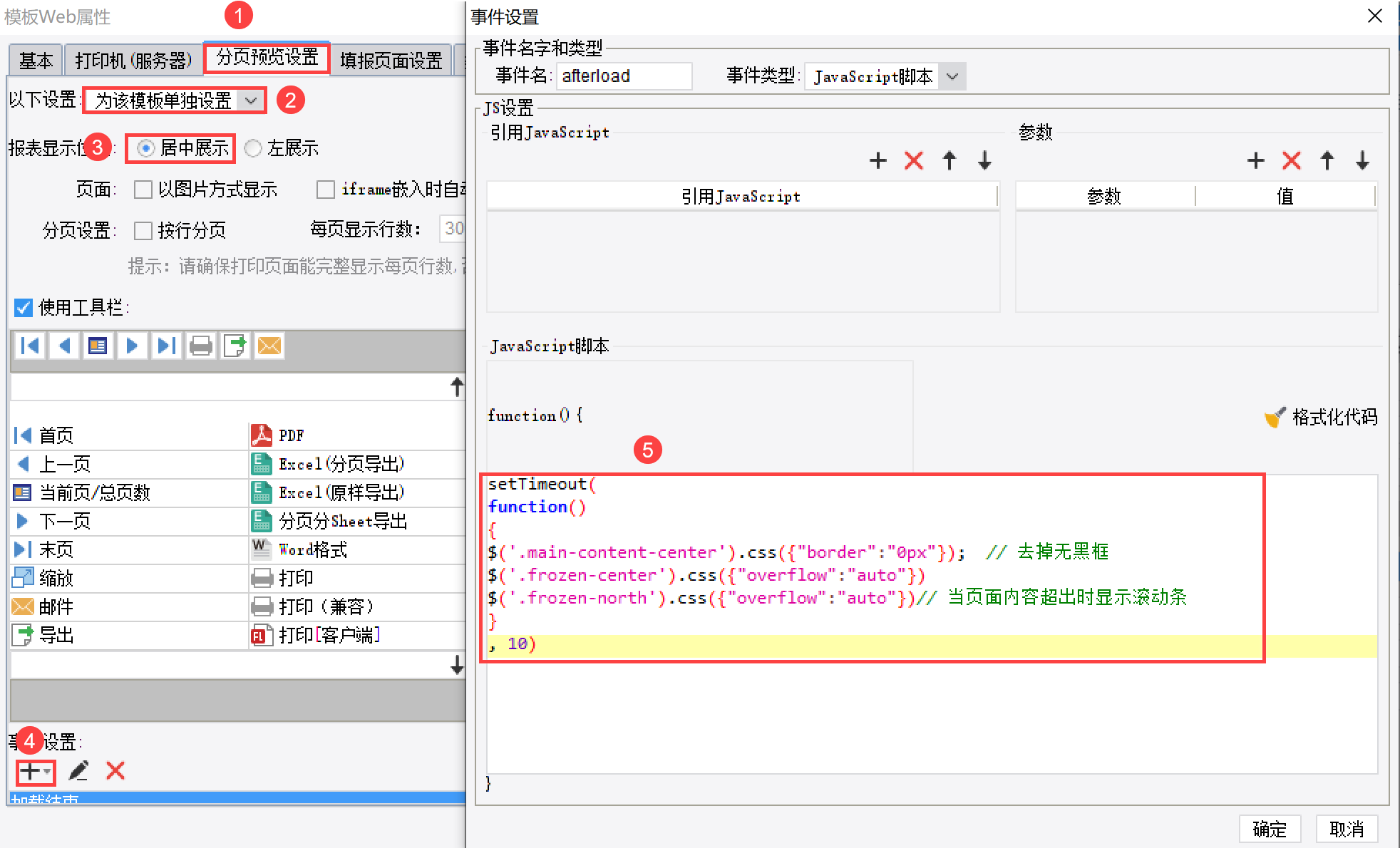This screenshot has height=848, width=1400.
Task: Select 左展示 radio button
Action: point(253,148)
